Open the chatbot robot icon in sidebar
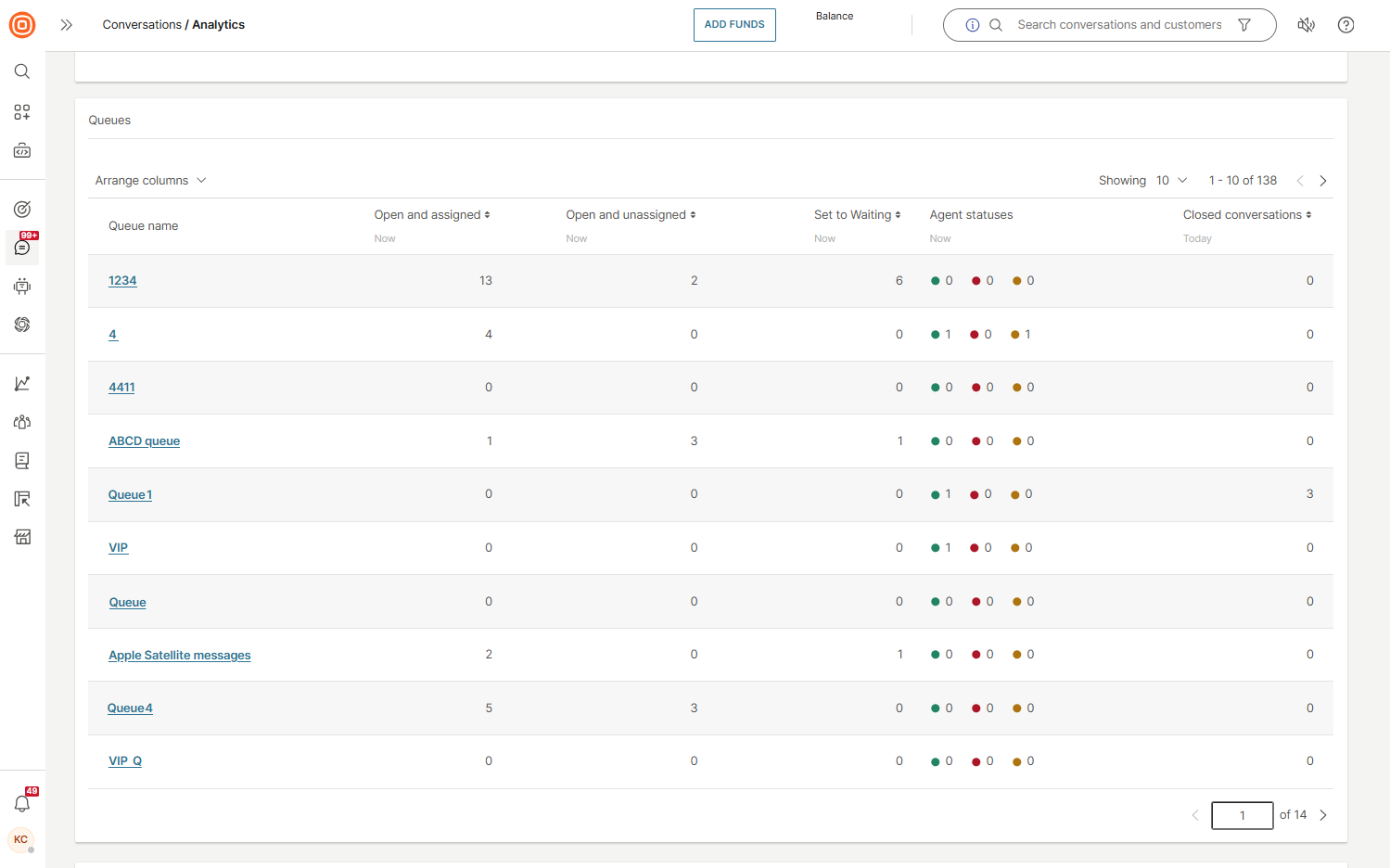This screenshot has height=868, width=1390. [22, 287]
